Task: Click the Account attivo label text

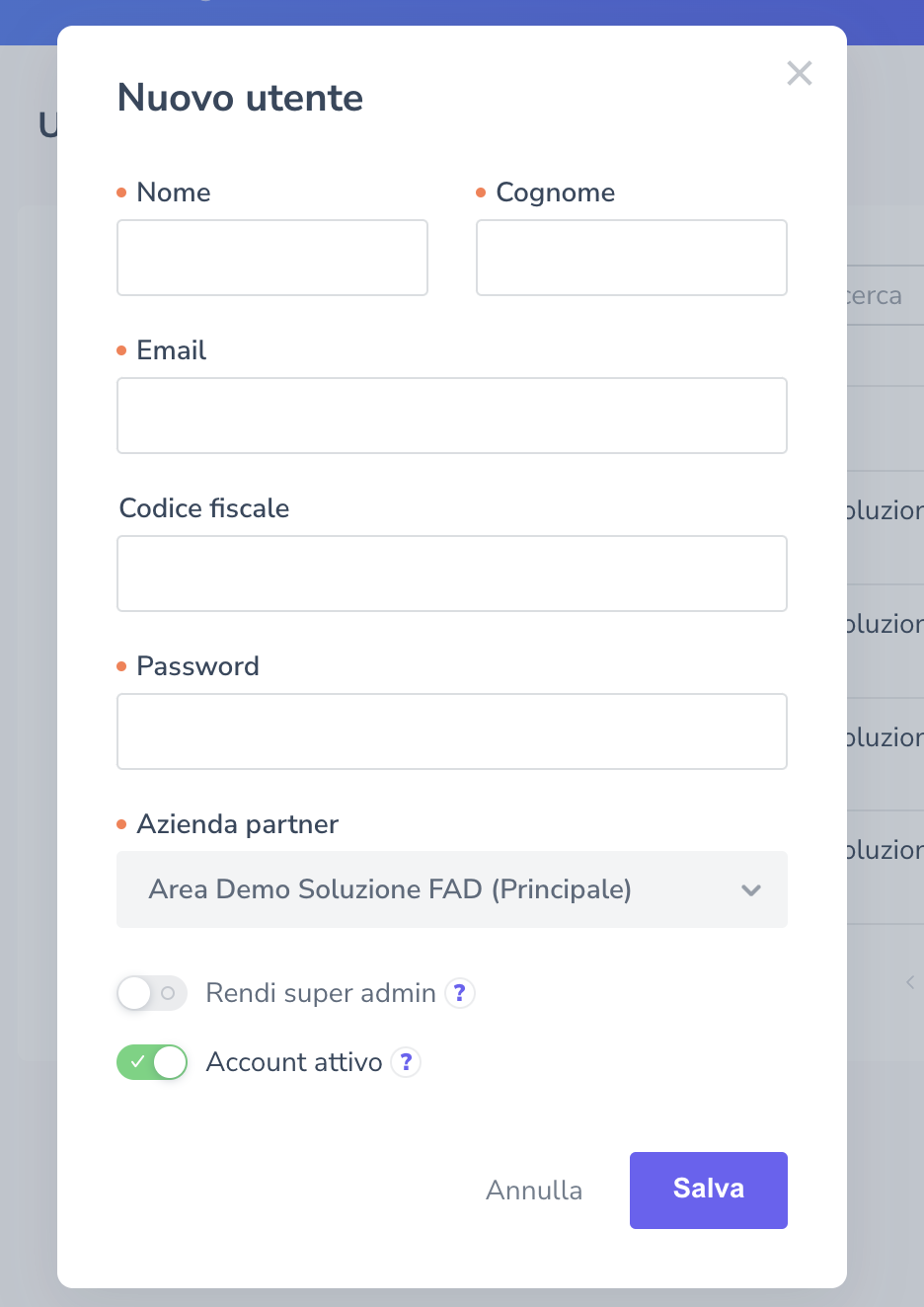Action: click(294, 1062)
